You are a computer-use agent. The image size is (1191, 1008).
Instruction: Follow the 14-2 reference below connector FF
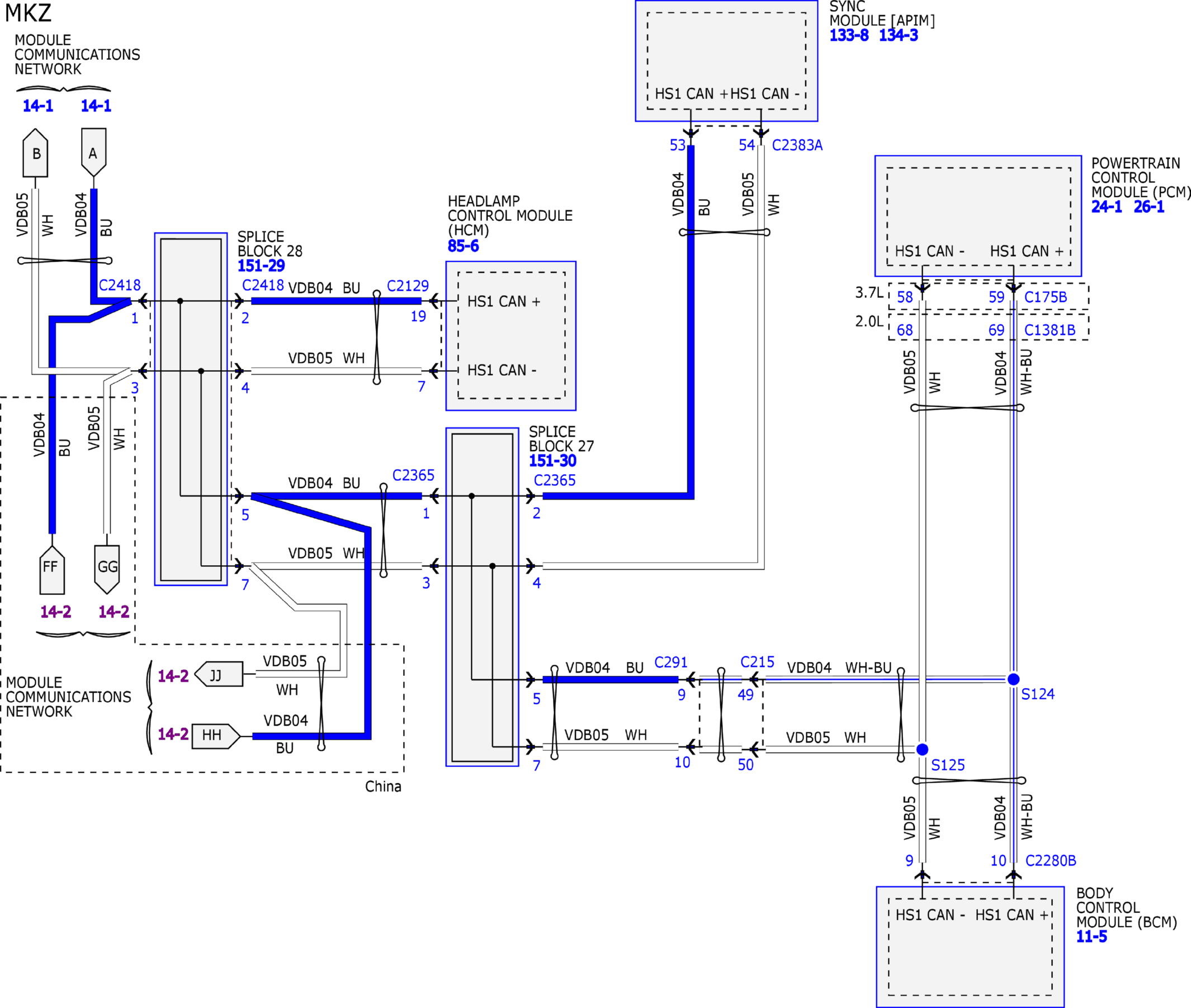click(56, 612)
